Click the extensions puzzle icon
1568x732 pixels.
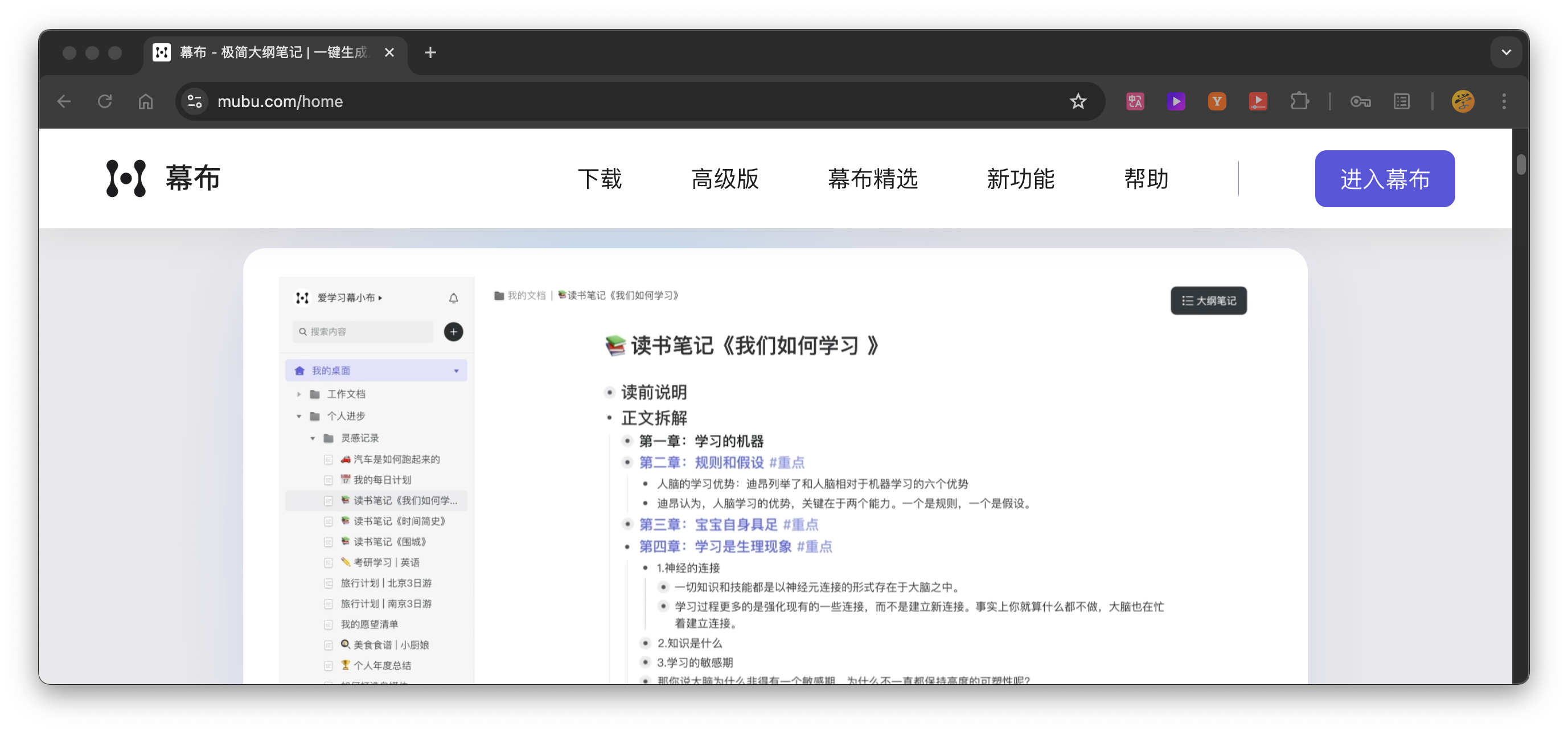[x=1300, y=101]
